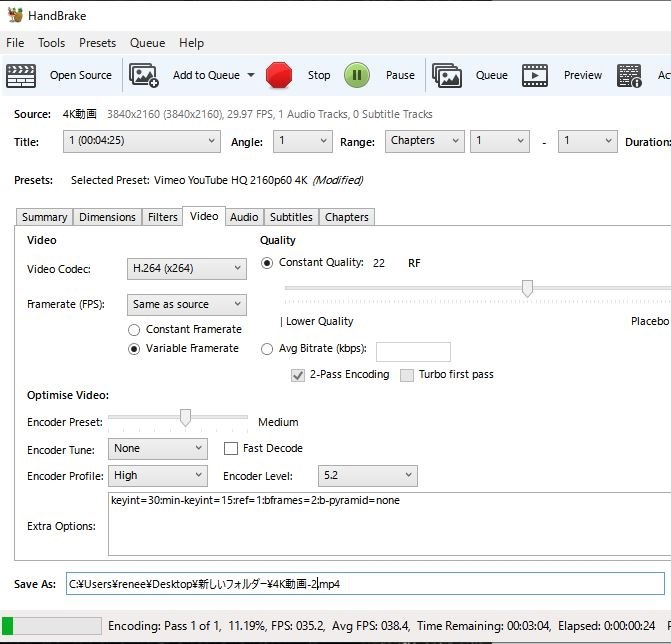Open the start chapter dropdown
Screen dimensions: 671x644
coord(499,141)
